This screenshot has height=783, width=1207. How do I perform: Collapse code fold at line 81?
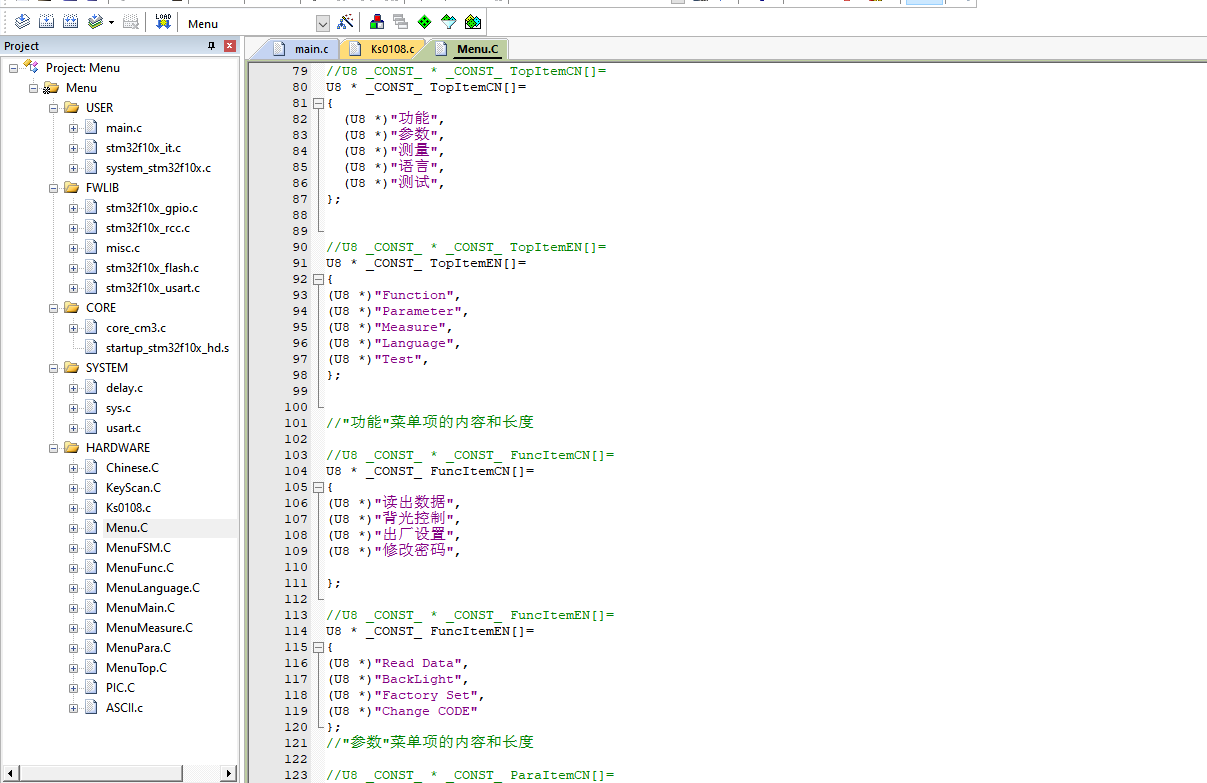coord(319,103)
